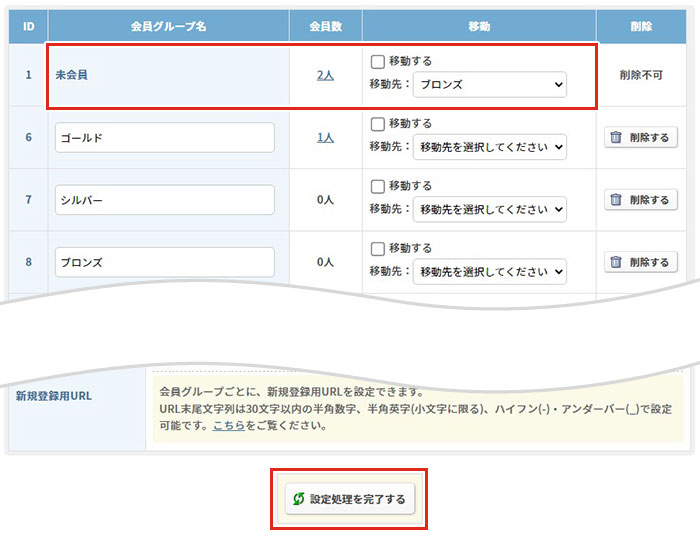Open 移動先 dropdown showing ブロンズ in 未会員 row
This screenshot has width=700, height=541.
490,84
